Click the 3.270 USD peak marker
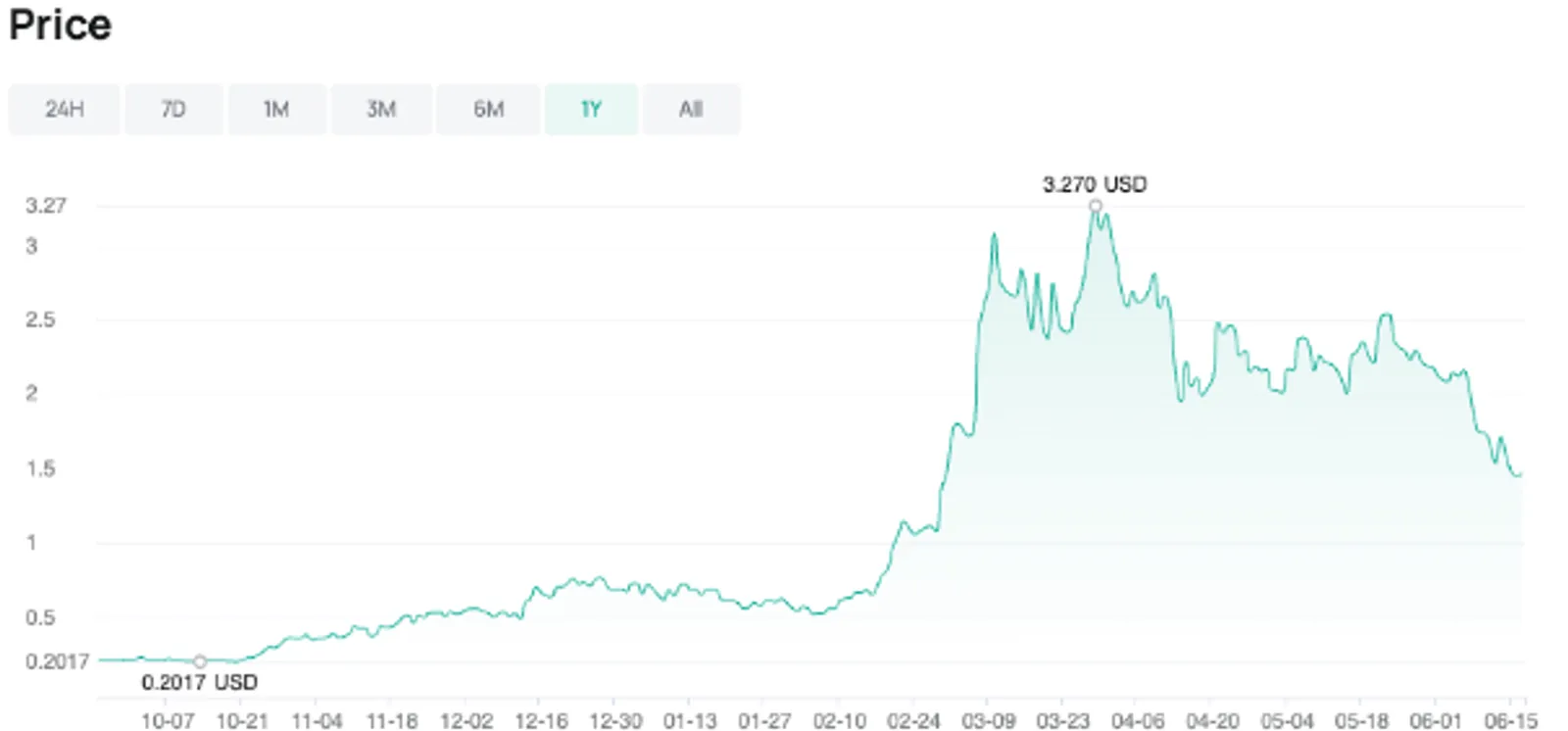Screen dimensions: 1568x731 click(1096, 206)
